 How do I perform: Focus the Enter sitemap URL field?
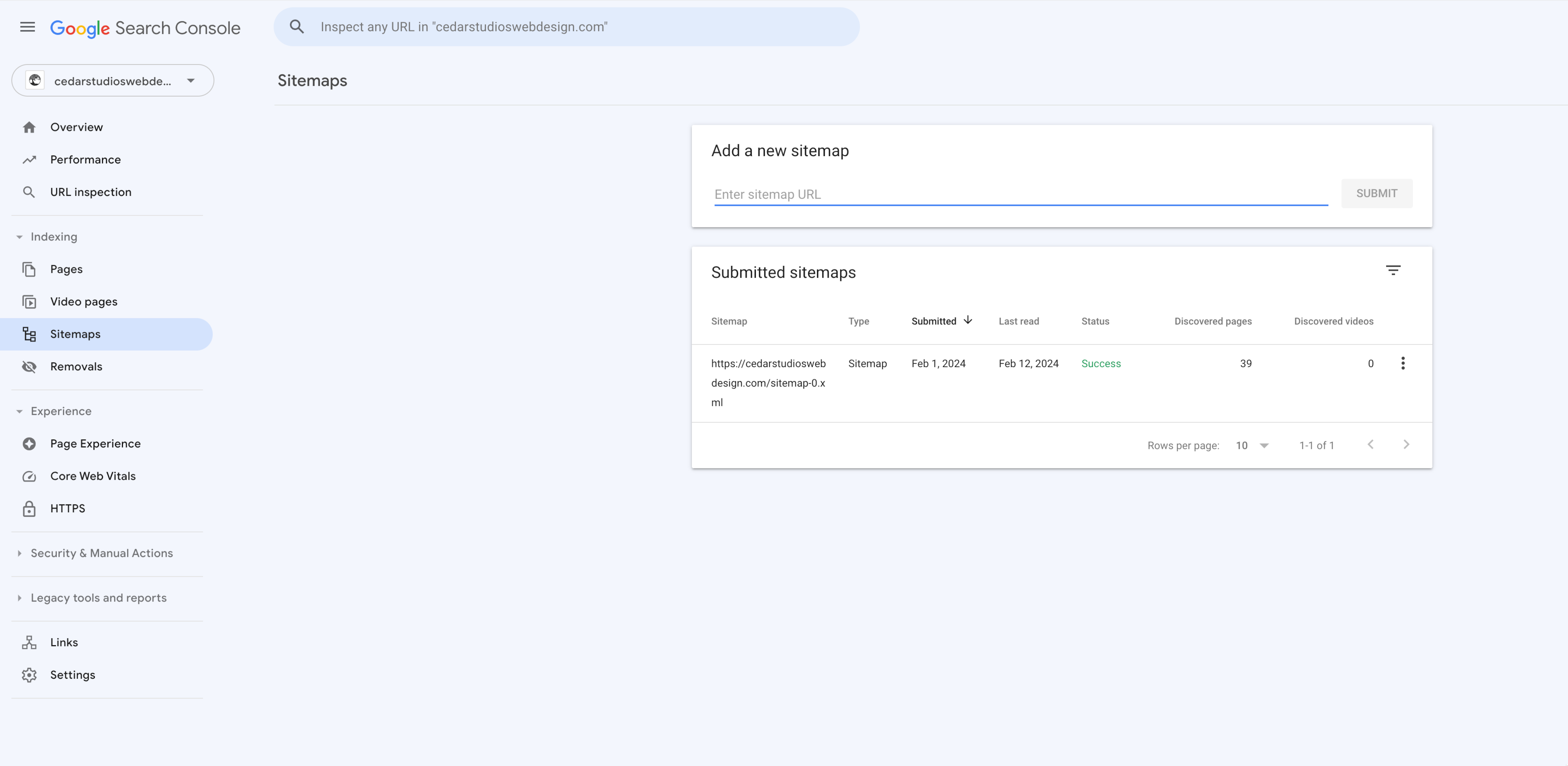click(x=1020, y=195)
